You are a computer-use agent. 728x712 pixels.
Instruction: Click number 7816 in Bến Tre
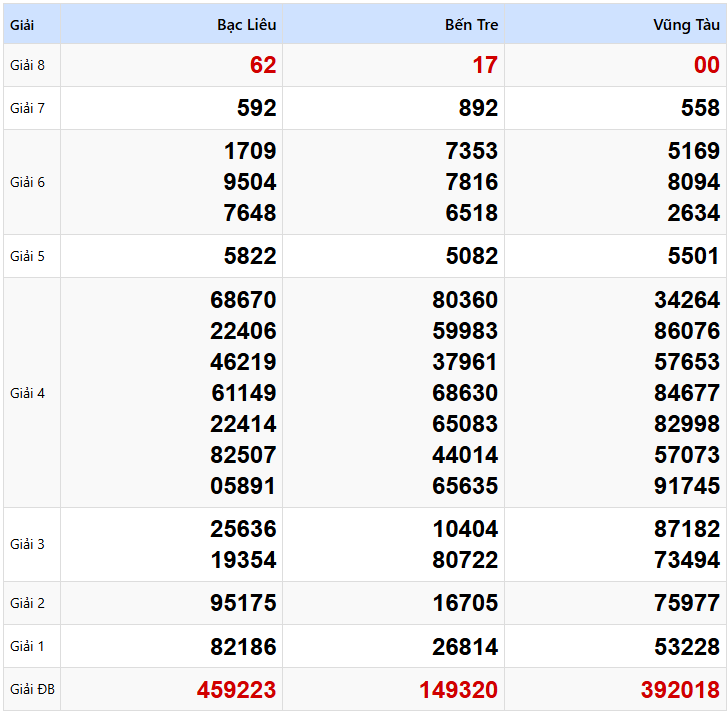[472, 182]
